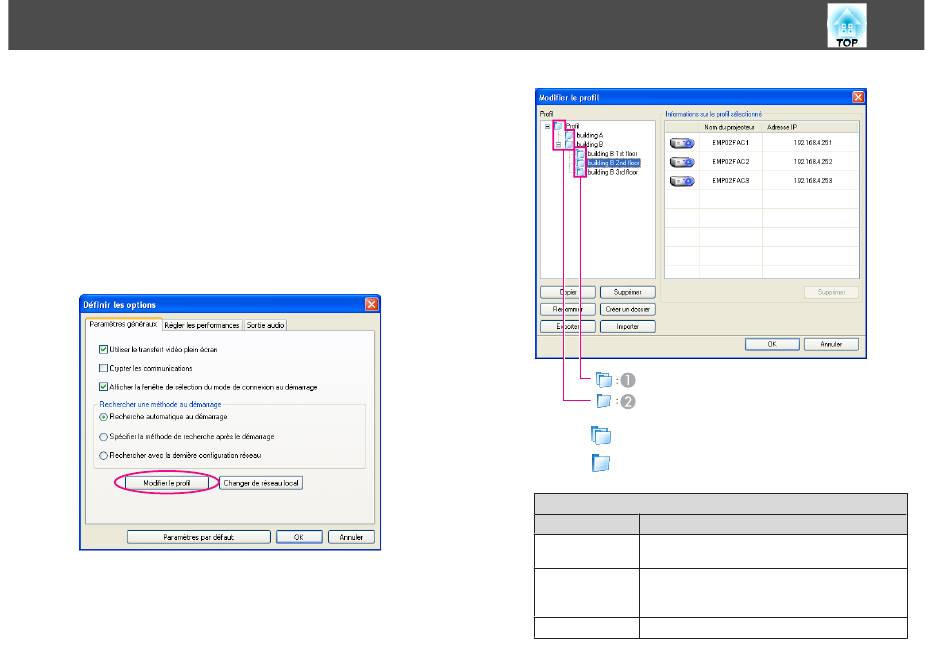Switch to the Paramètres généraux tab
Viewport: 950px width, 660px height.
tap(123, 324)
